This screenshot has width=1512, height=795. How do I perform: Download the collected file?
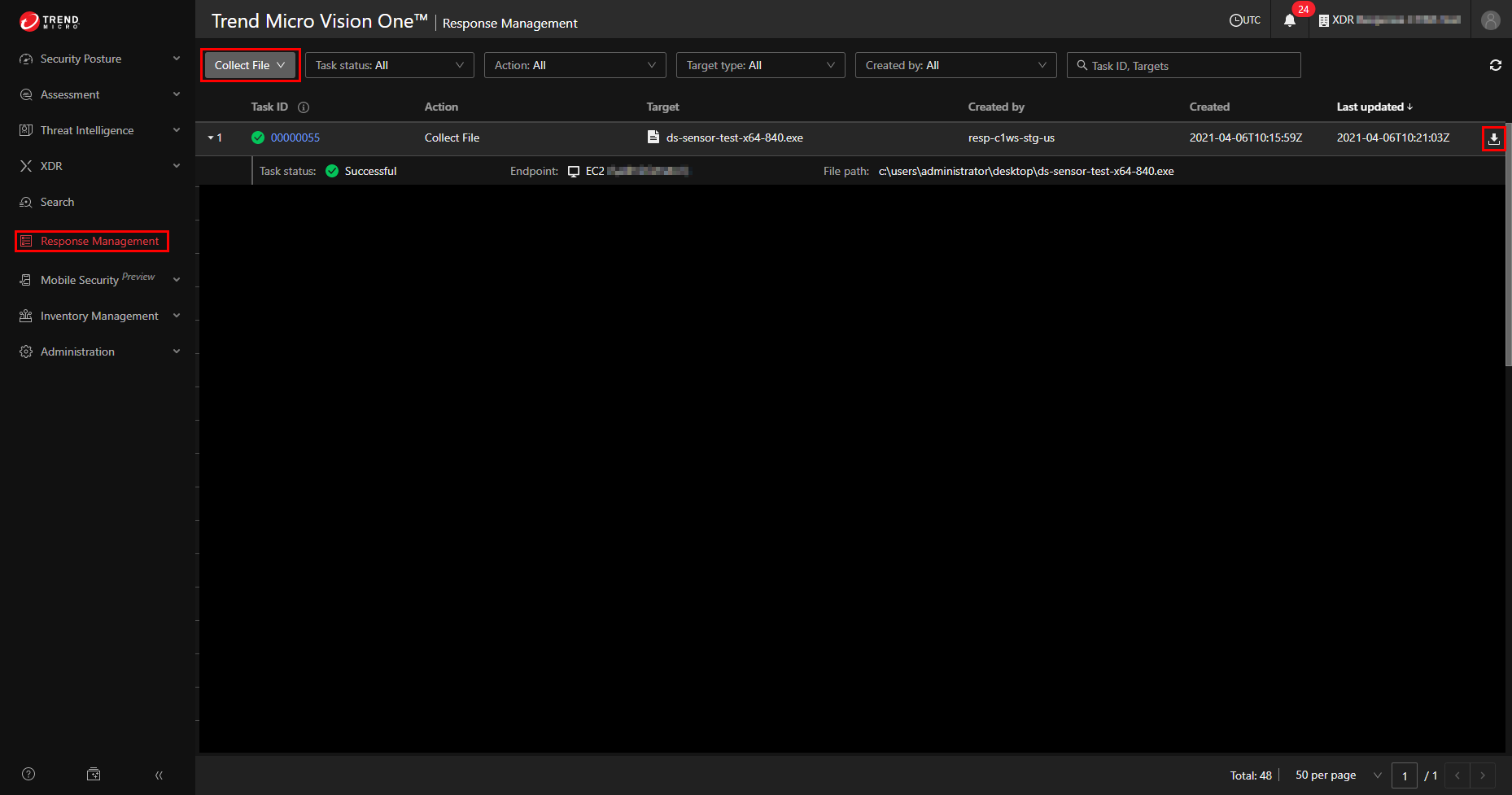coord(1493,138)
